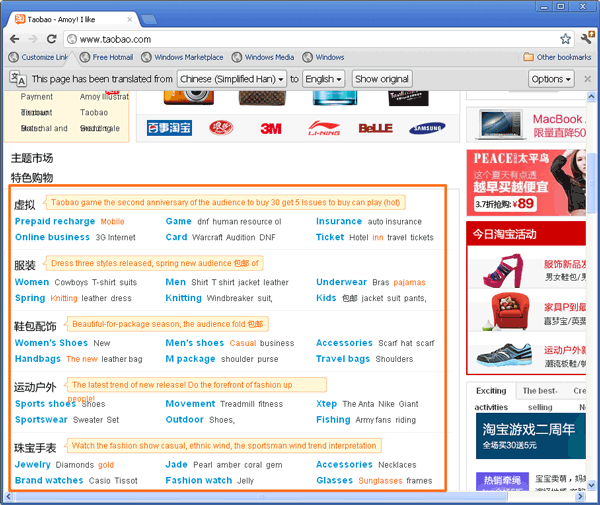Open the Insurance category link

339,221
